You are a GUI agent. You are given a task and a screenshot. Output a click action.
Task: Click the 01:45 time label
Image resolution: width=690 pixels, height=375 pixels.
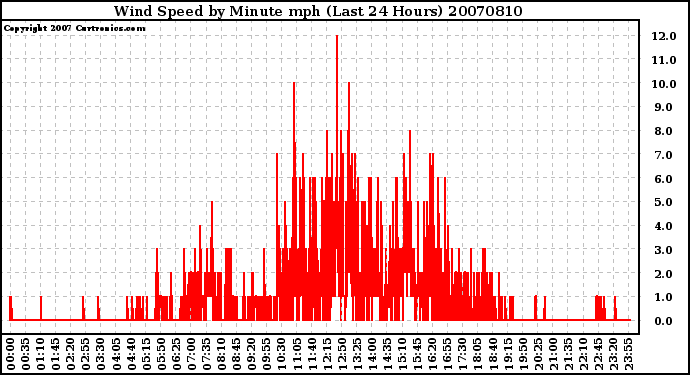pyautogui.click(x=56, y=354)
